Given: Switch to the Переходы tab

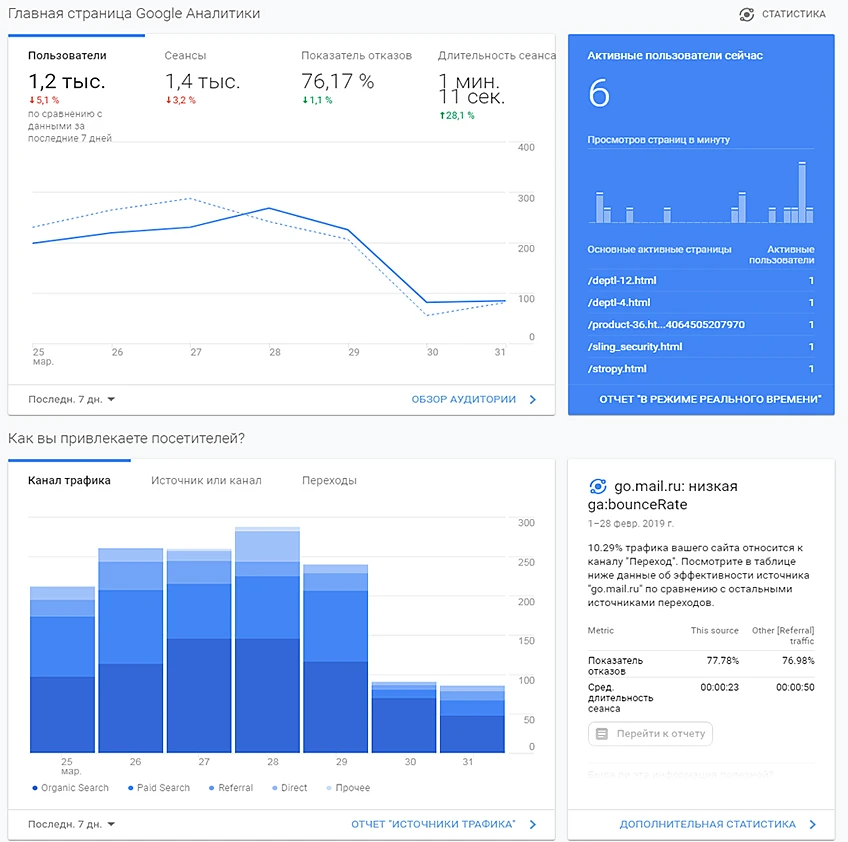Looking at the screenshot, I should [329, 481].
